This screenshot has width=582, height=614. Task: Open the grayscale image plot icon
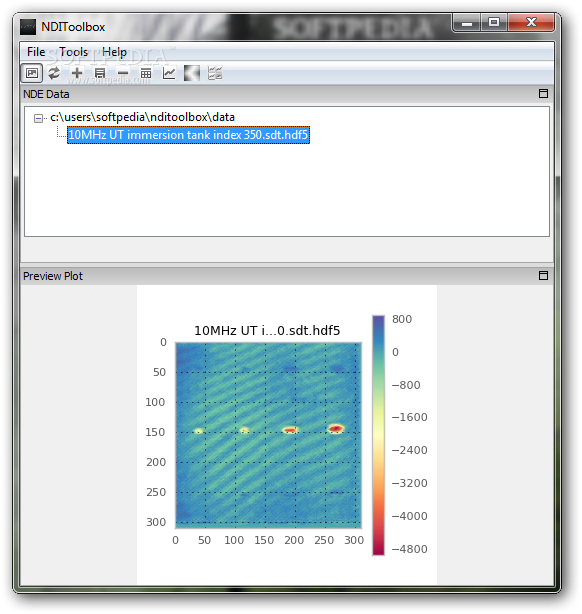coord(192,73)
